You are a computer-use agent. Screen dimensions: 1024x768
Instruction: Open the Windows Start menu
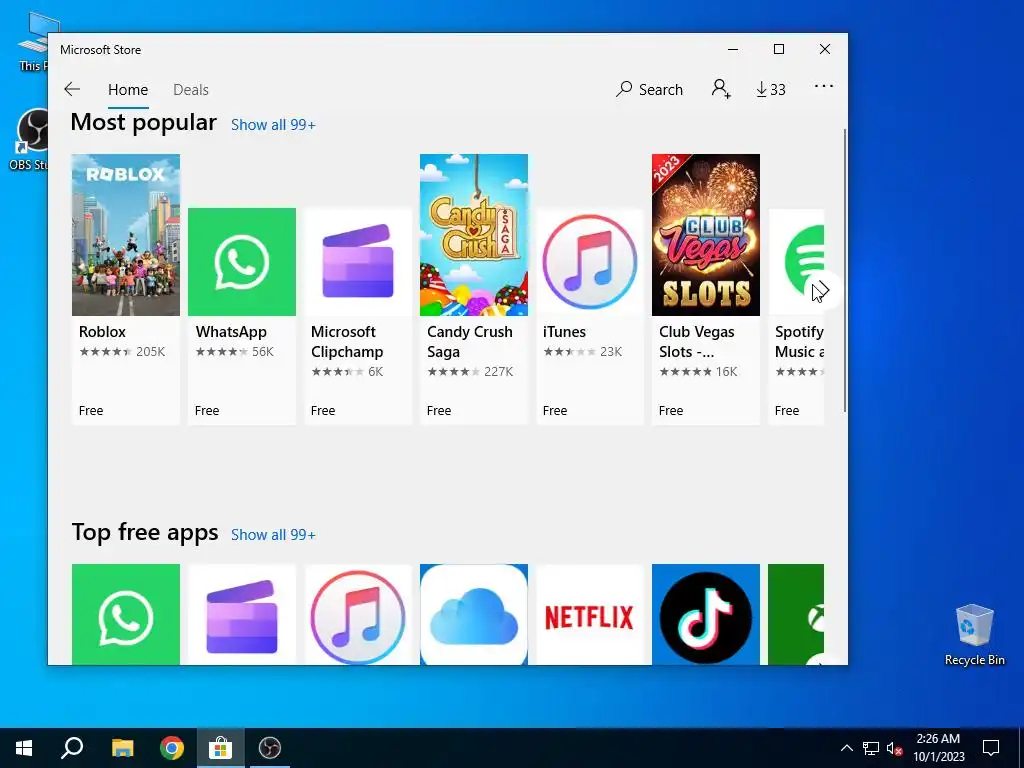(24, 748)
